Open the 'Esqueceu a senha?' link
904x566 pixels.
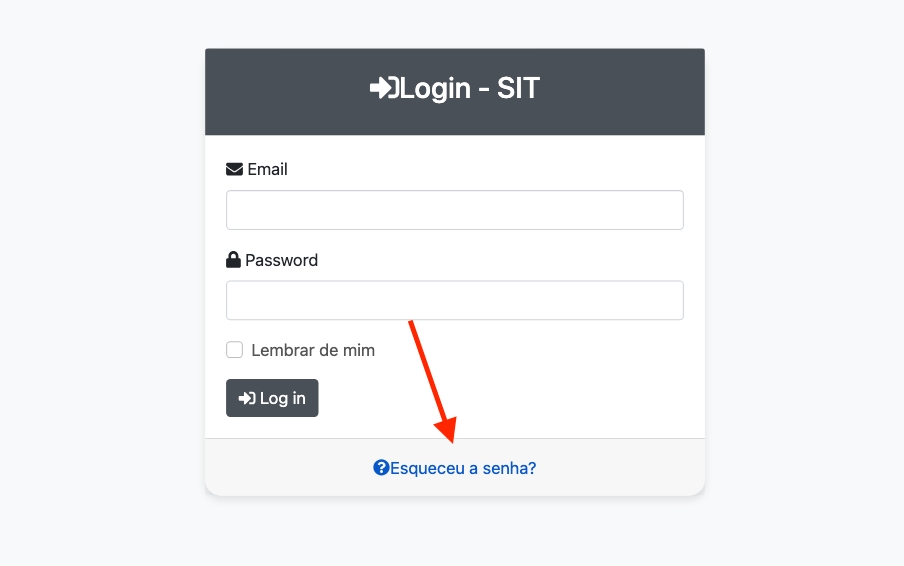pyautogui.click(x=463, y=467)
